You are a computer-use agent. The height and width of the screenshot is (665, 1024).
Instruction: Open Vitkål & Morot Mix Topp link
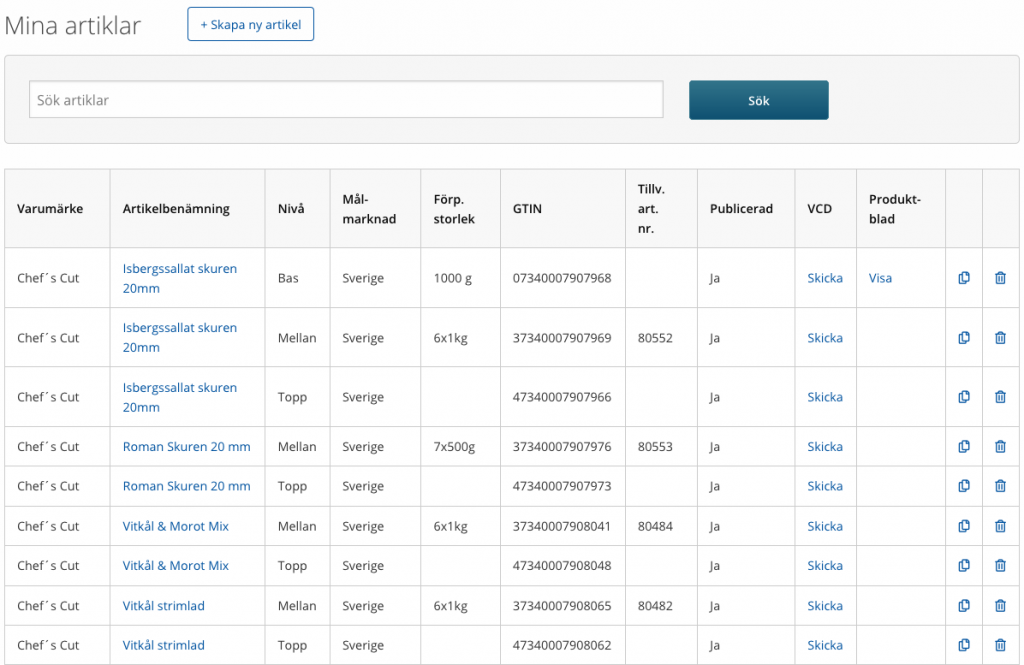pos(176,566)
